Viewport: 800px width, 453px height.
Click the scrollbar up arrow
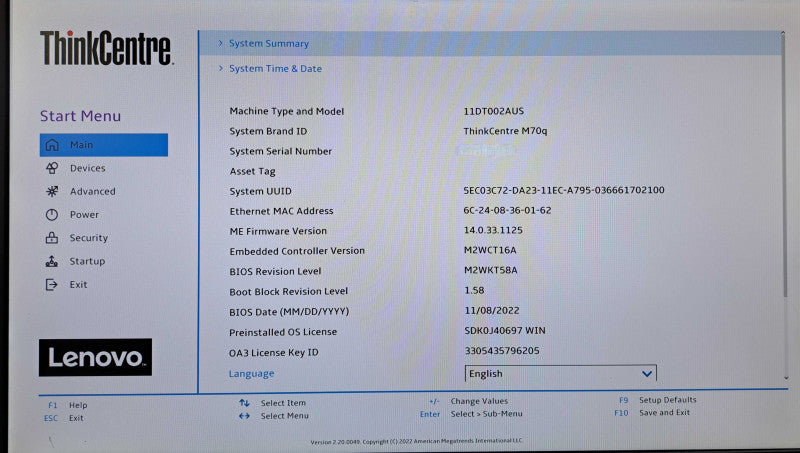point(783,34)
